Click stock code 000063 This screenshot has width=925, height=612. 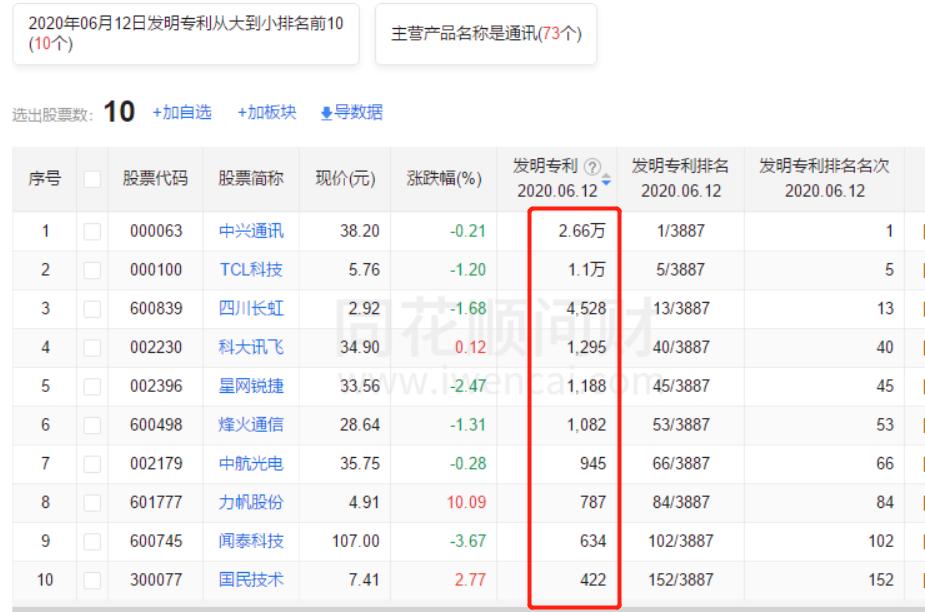[156, 231]
